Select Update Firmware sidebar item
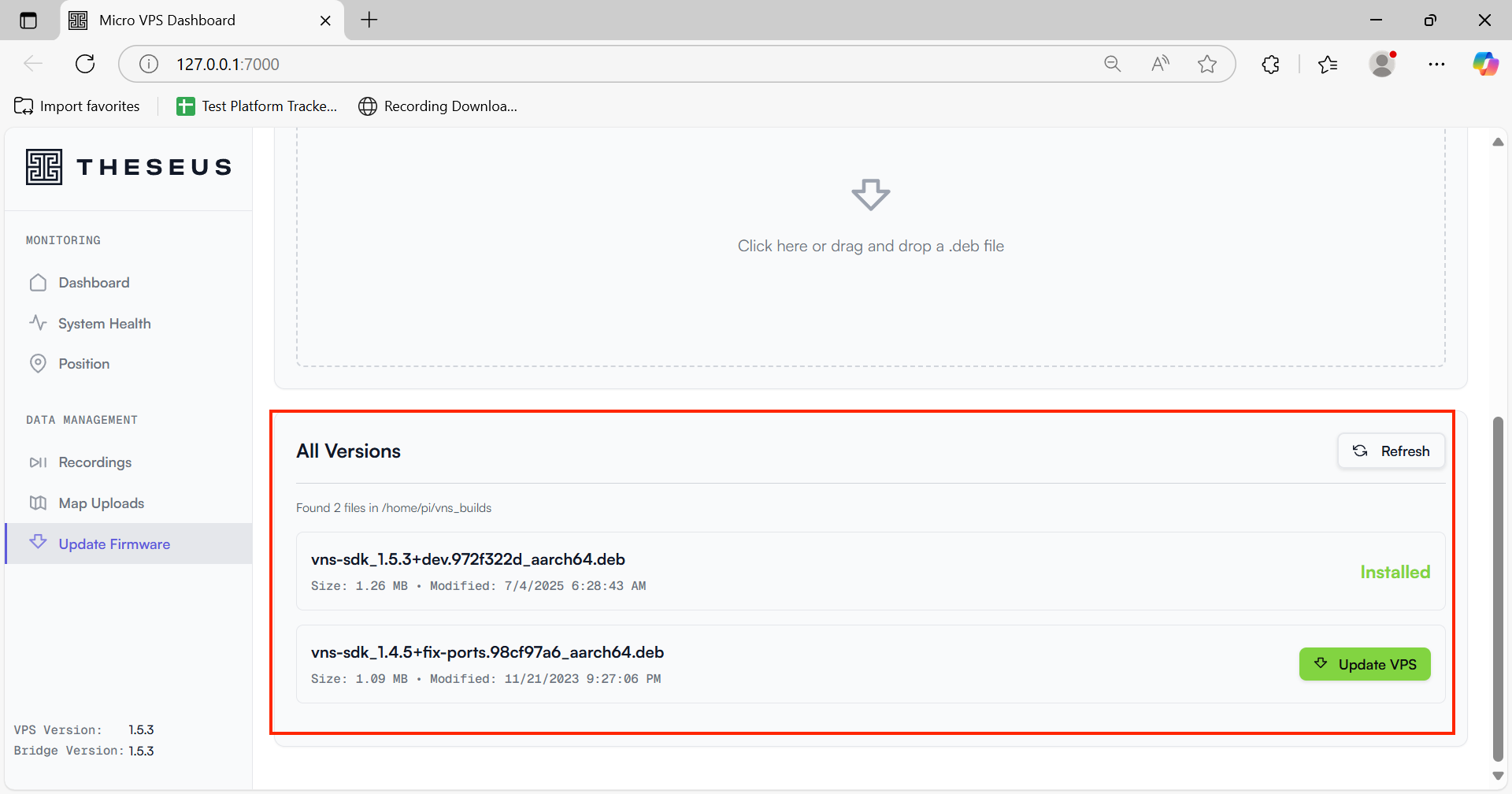 (114, 544)
